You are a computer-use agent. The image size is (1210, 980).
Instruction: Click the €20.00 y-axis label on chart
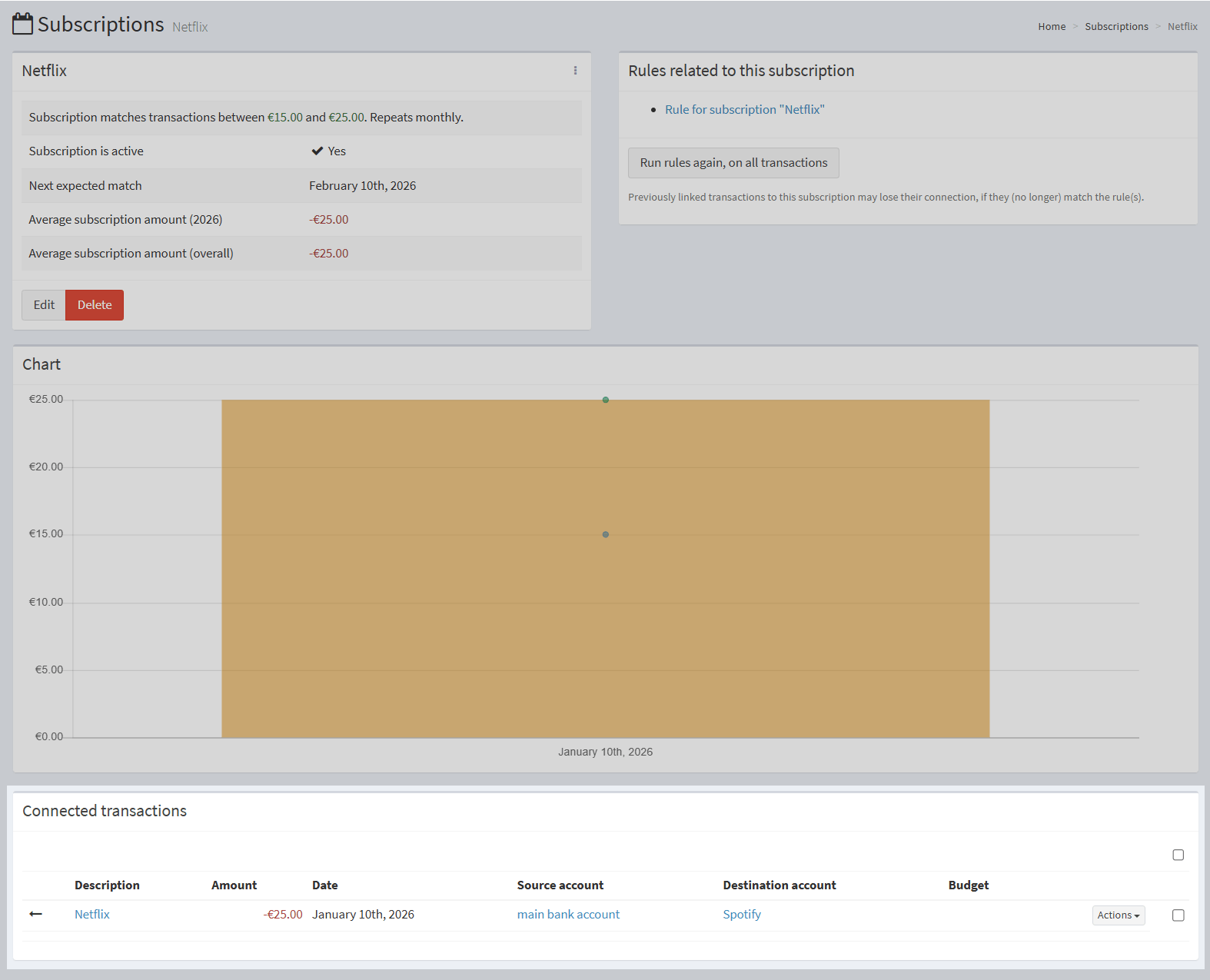46,467
